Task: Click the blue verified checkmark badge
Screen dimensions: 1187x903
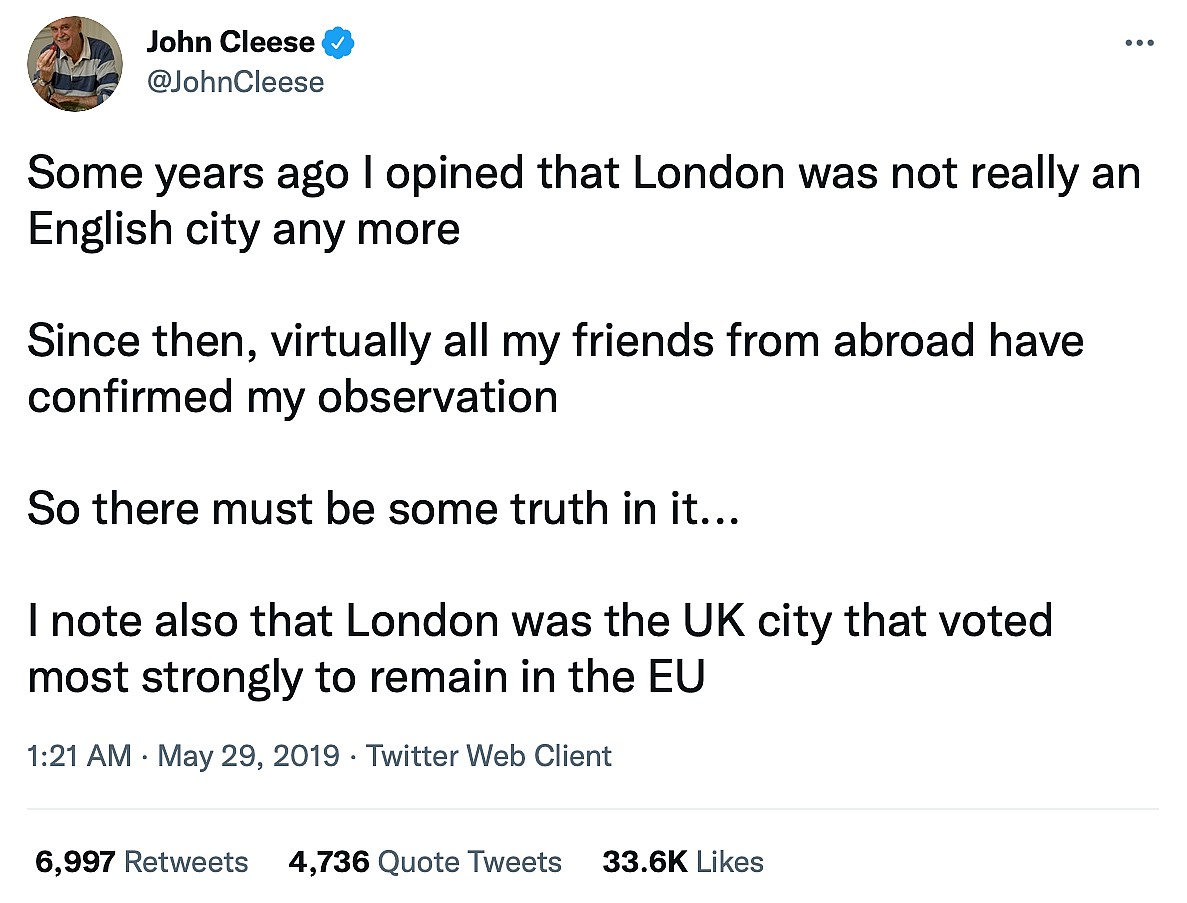Action: click(340, 43)
